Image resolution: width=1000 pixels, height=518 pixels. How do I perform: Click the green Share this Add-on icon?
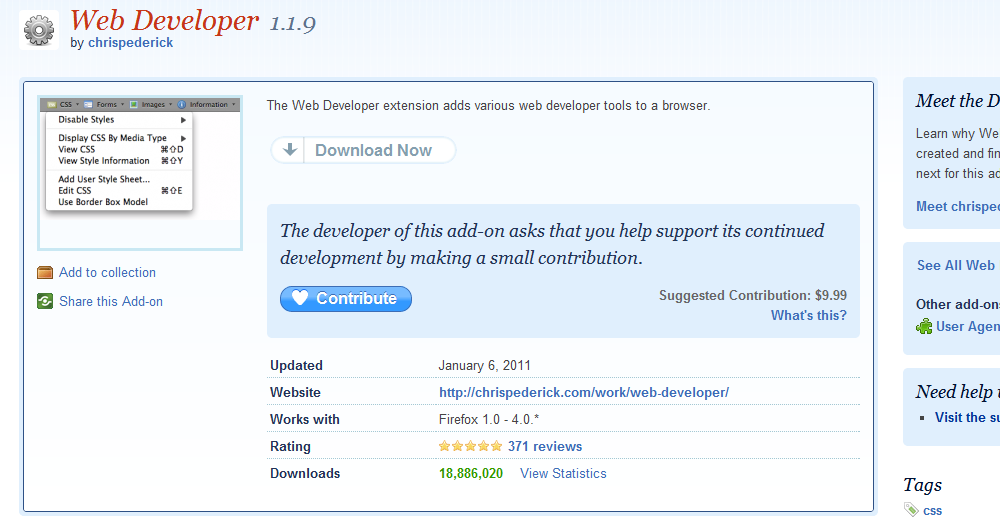[x=45, y=301]
